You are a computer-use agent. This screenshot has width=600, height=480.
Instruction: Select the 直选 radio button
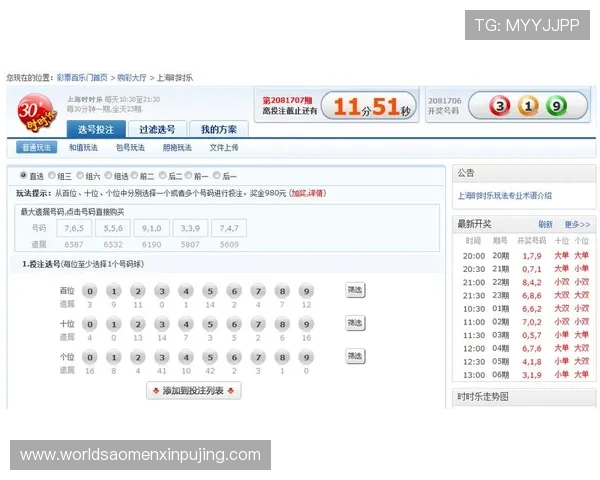23,175
